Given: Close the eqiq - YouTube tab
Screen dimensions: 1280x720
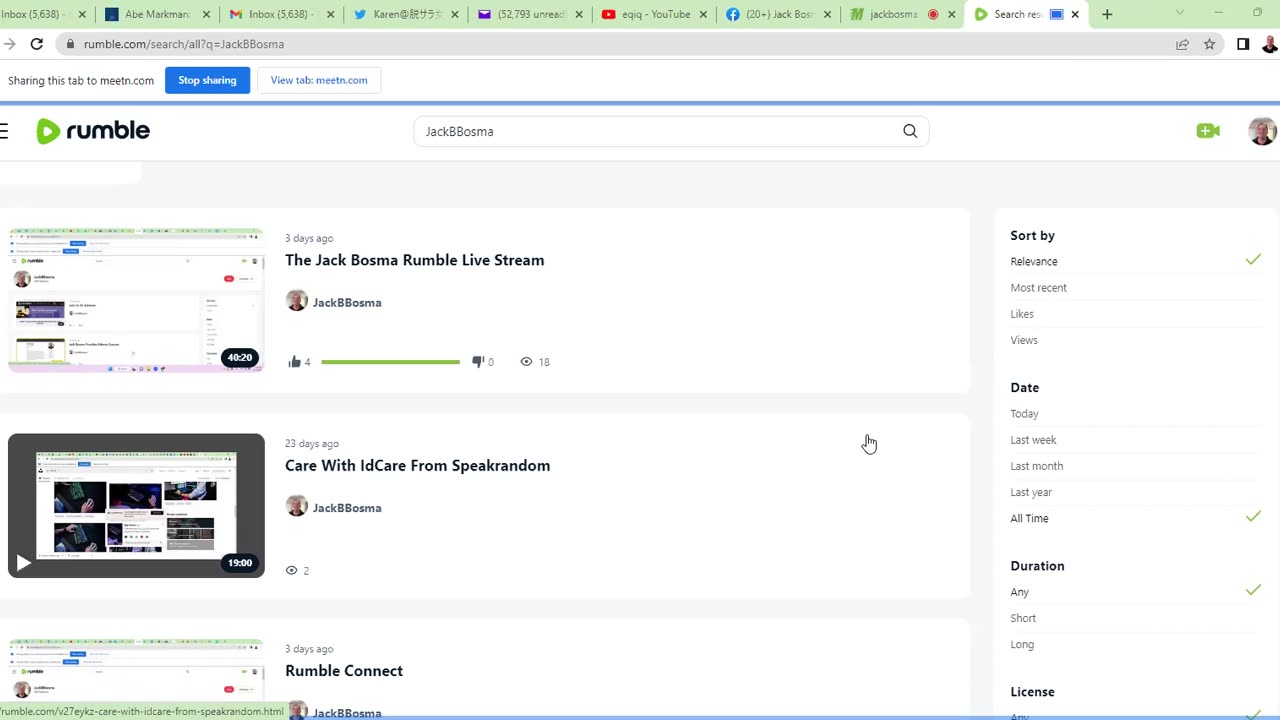Looking at the screenshot, I should pyautogui.click(x=703, y=15).
